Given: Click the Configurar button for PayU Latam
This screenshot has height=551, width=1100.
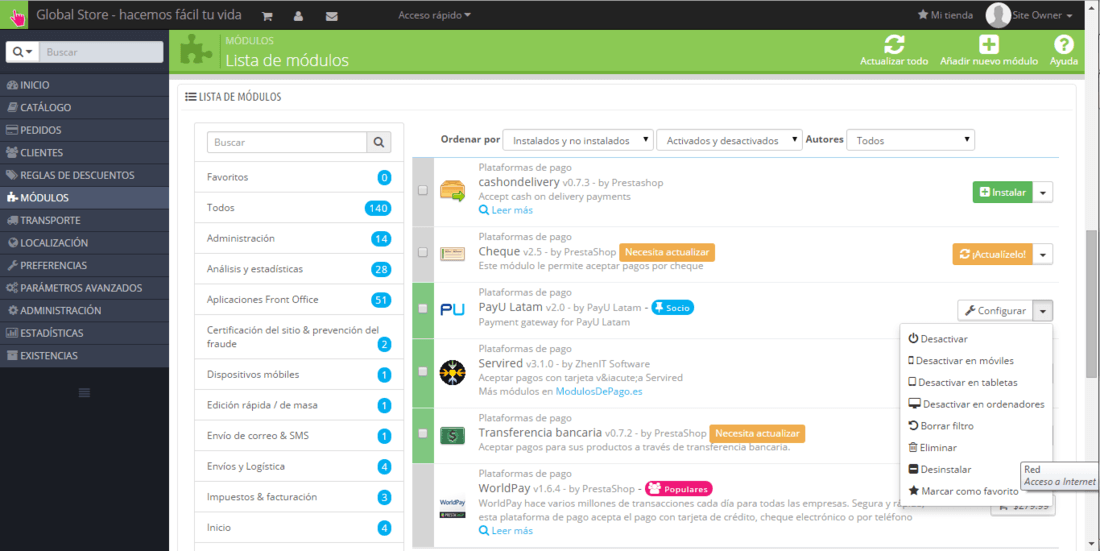Looking at the screenshot, I should [x=995, y=310].
